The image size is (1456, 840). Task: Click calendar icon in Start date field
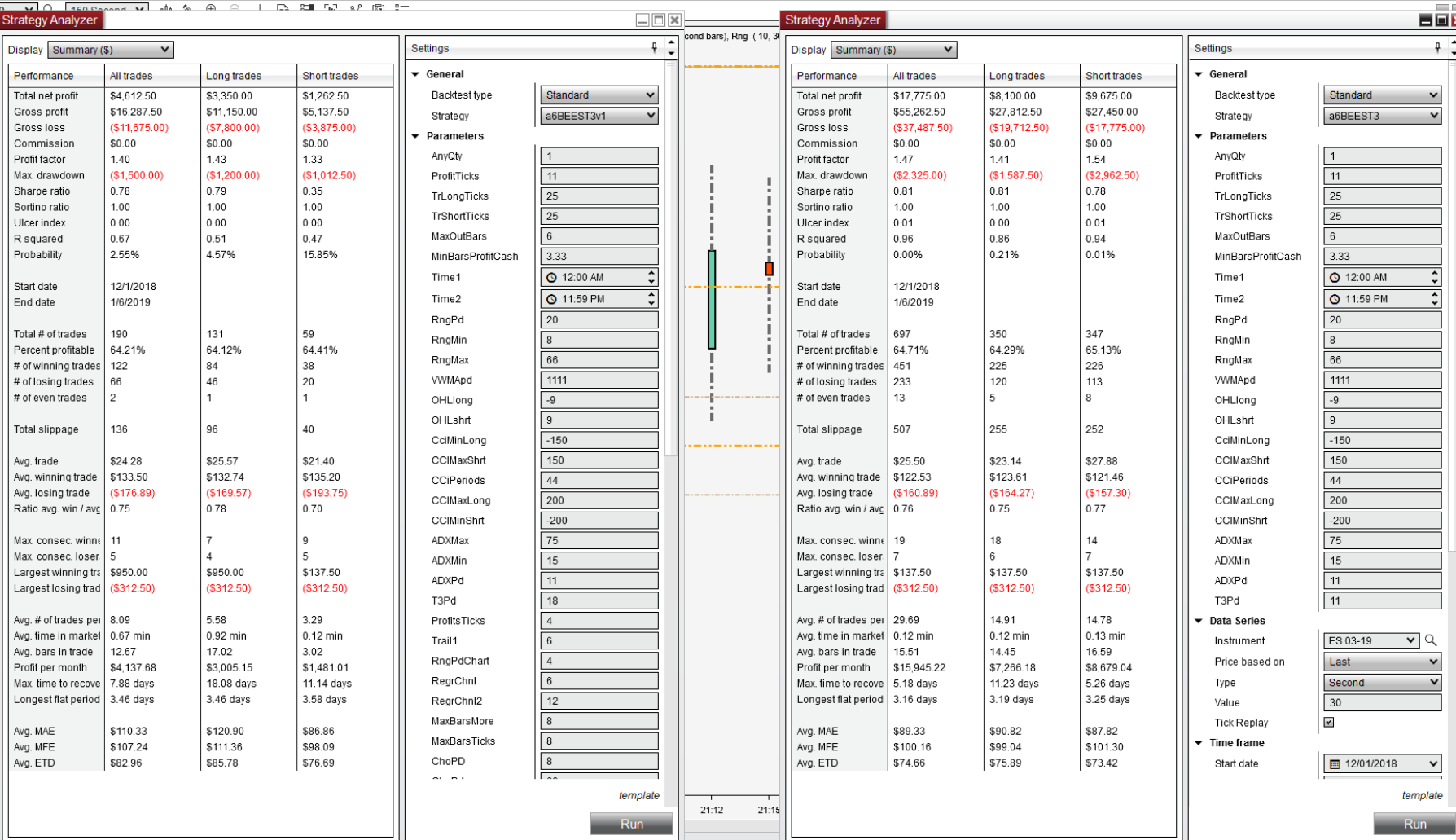[1335, 764]
